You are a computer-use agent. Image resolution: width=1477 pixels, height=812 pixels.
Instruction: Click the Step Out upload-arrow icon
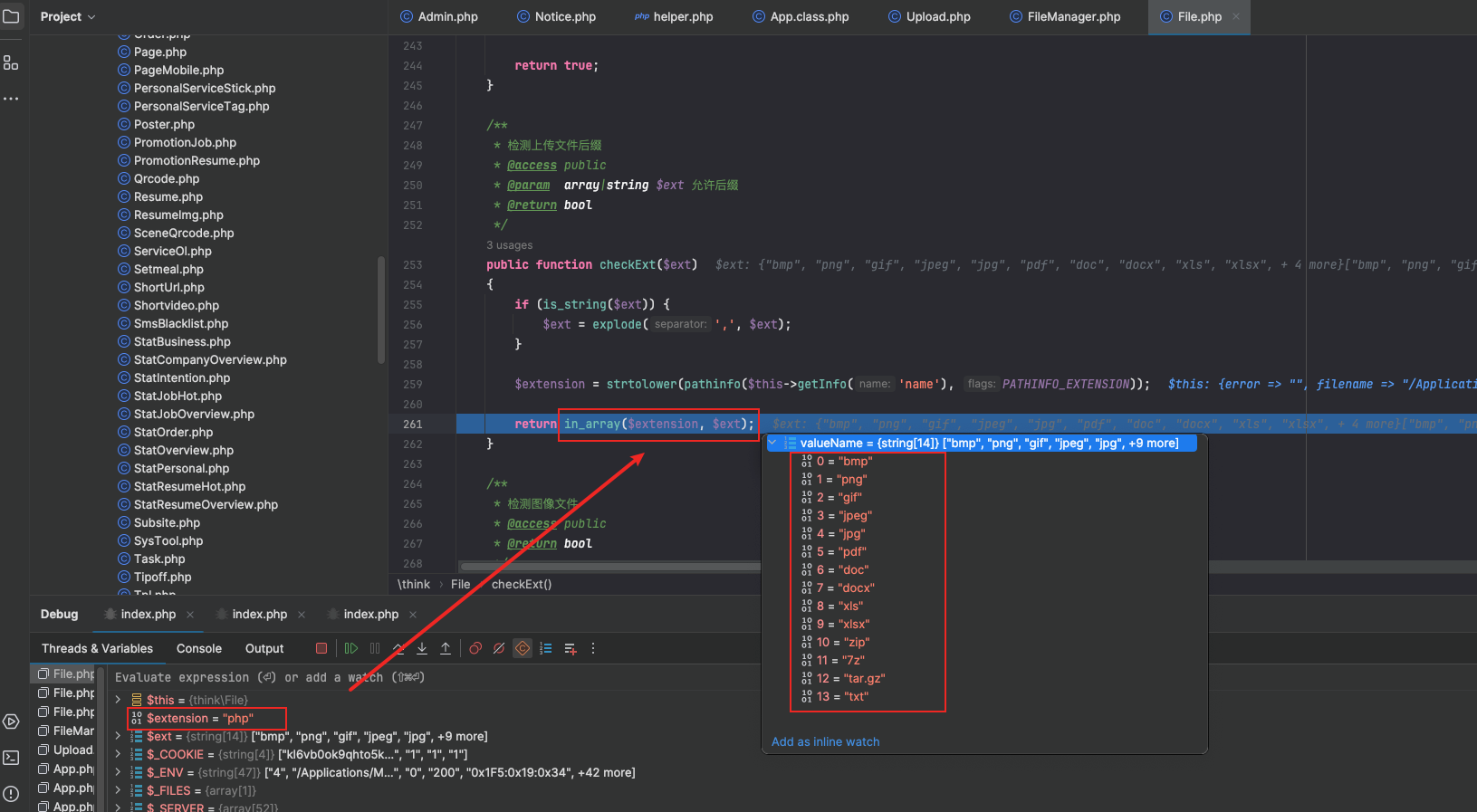click(446, 648)
